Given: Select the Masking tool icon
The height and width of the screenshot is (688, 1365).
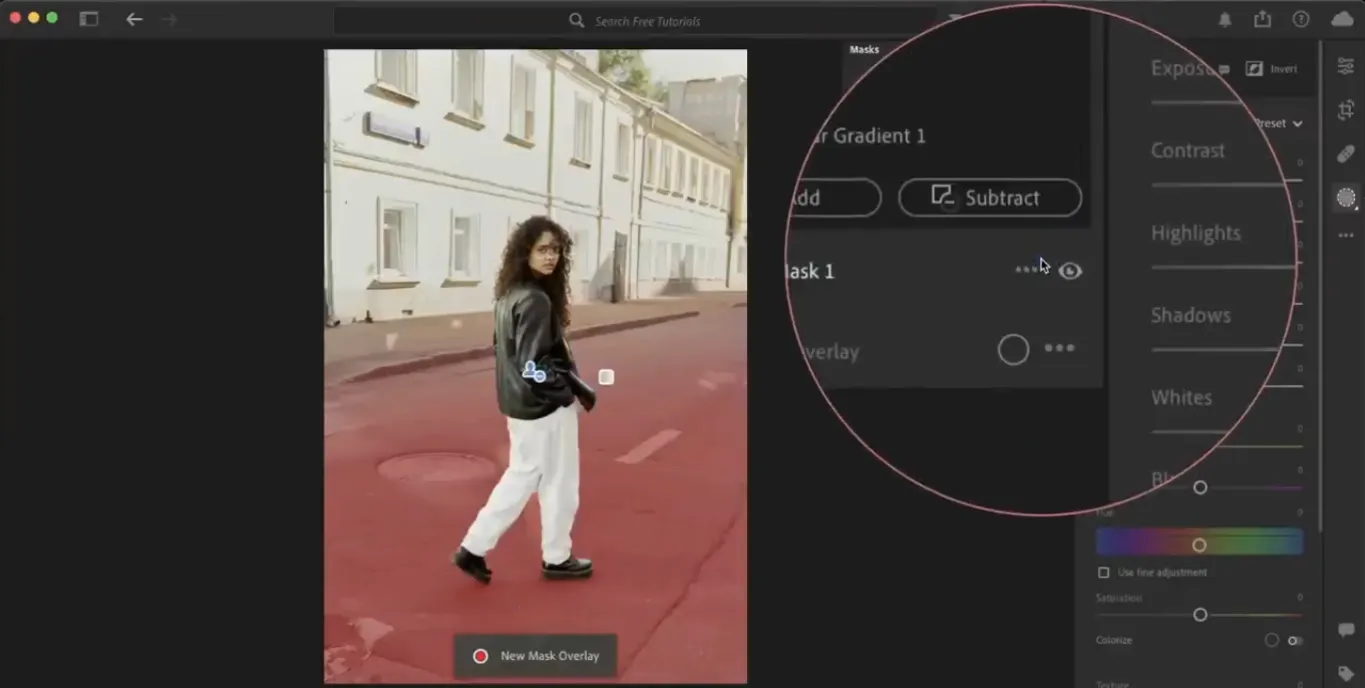Looking at the screenshot, I should click(1346, 197).
